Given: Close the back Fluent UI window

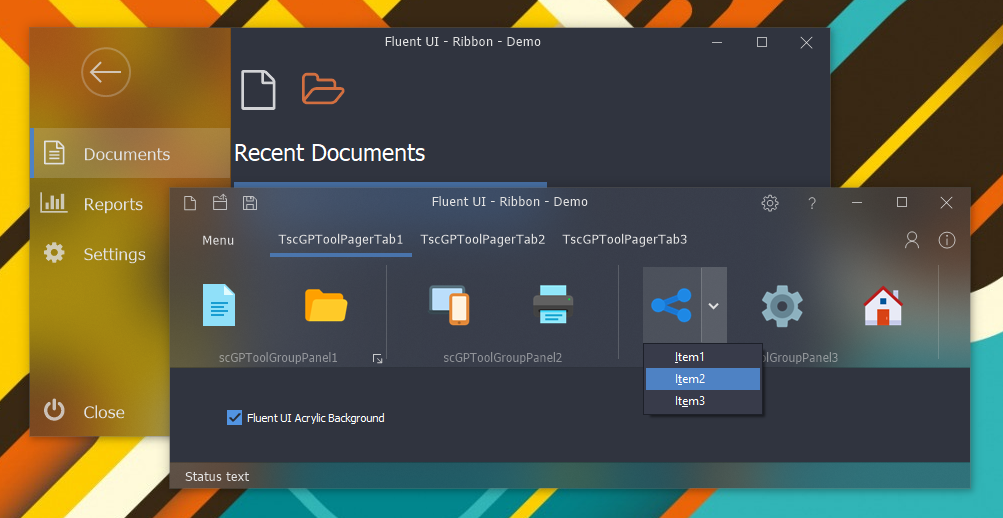Looking at the screenshot, I should click(x=807, y=42).
